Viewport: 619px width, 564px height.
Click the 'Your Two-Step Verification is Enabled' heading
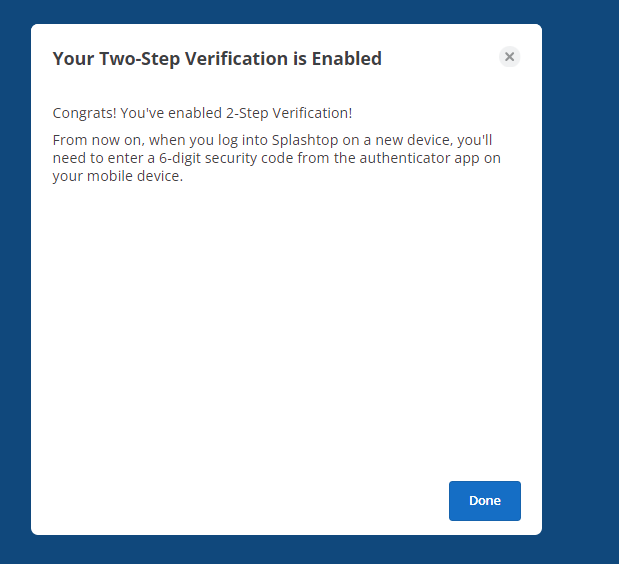coord(217,59)
